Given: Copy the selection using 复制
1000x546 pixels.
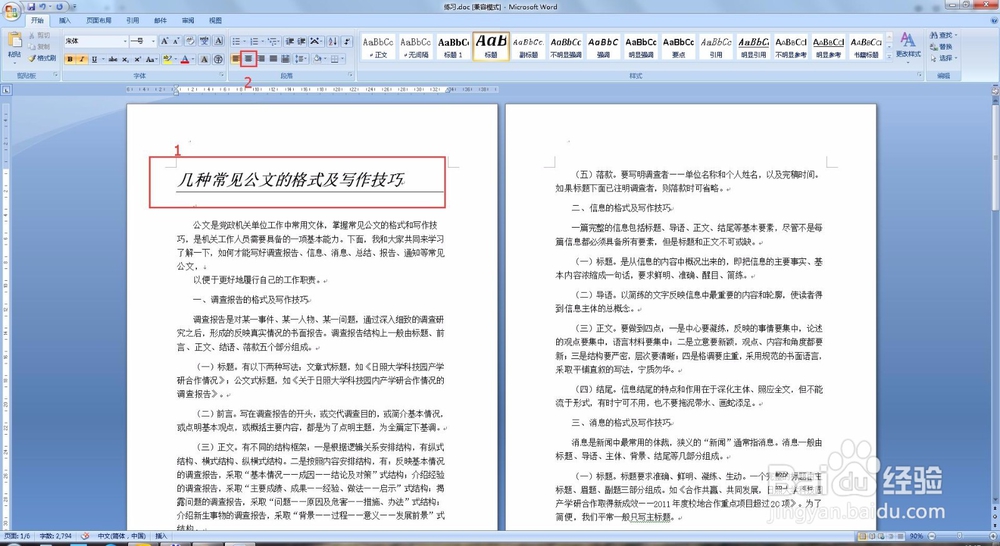Looking at the screenshot, I should point(40,47).
